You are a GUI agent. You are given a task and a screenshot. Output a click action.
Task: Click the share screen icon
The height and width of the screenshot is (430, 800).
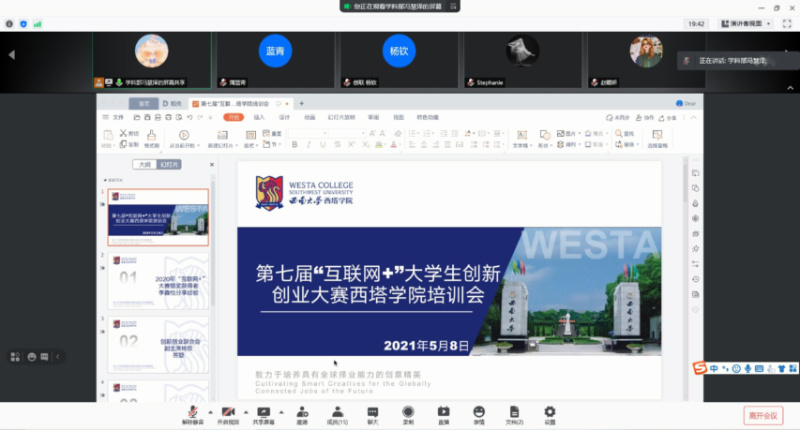click(263, 413)
